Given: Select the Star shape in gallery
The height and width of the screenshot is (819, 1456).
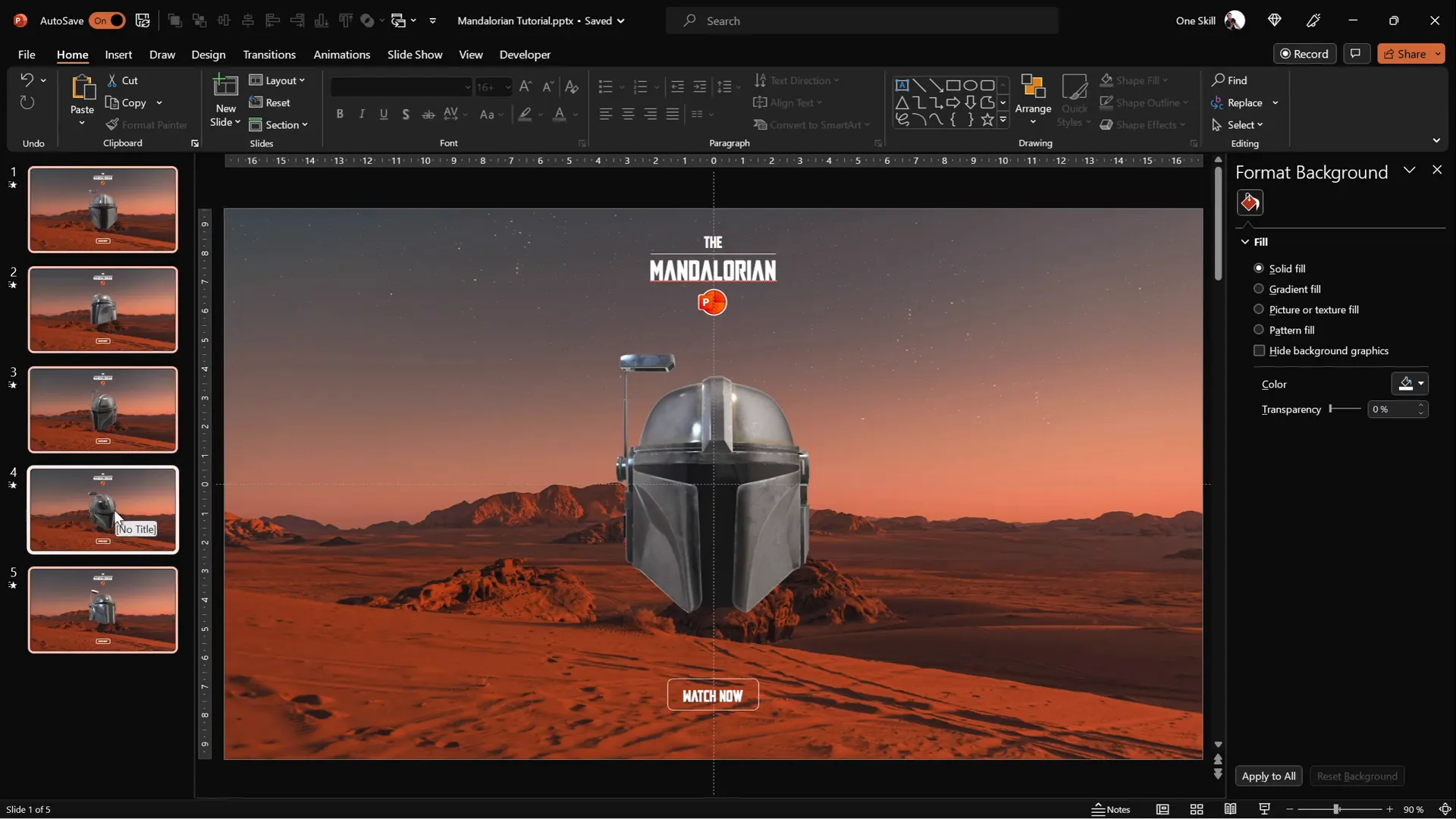Looking at the screenshot, I should [x=987, y=119].
